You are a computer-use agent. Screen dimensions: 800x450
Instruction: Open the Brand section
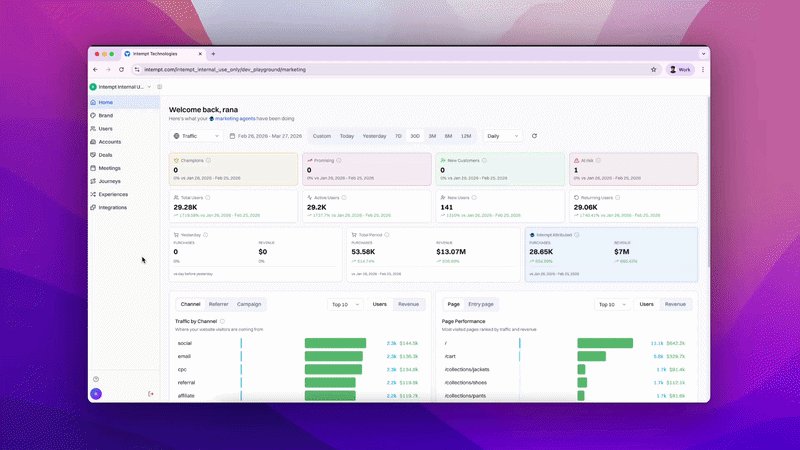pyautogui.click(x=124, y=115)
